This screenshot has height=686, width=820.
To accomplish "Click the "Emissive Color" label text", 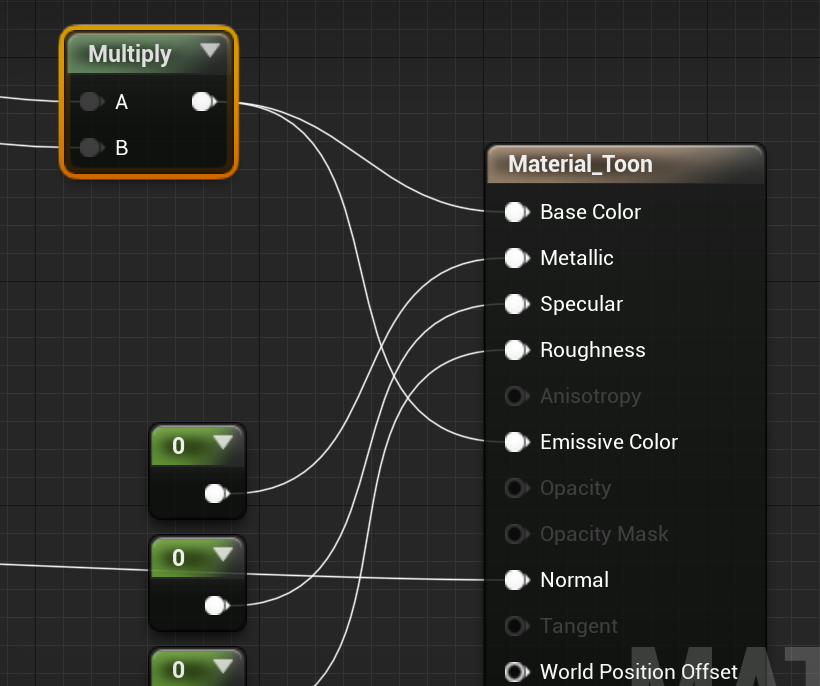I will click(x=609, y=442).
